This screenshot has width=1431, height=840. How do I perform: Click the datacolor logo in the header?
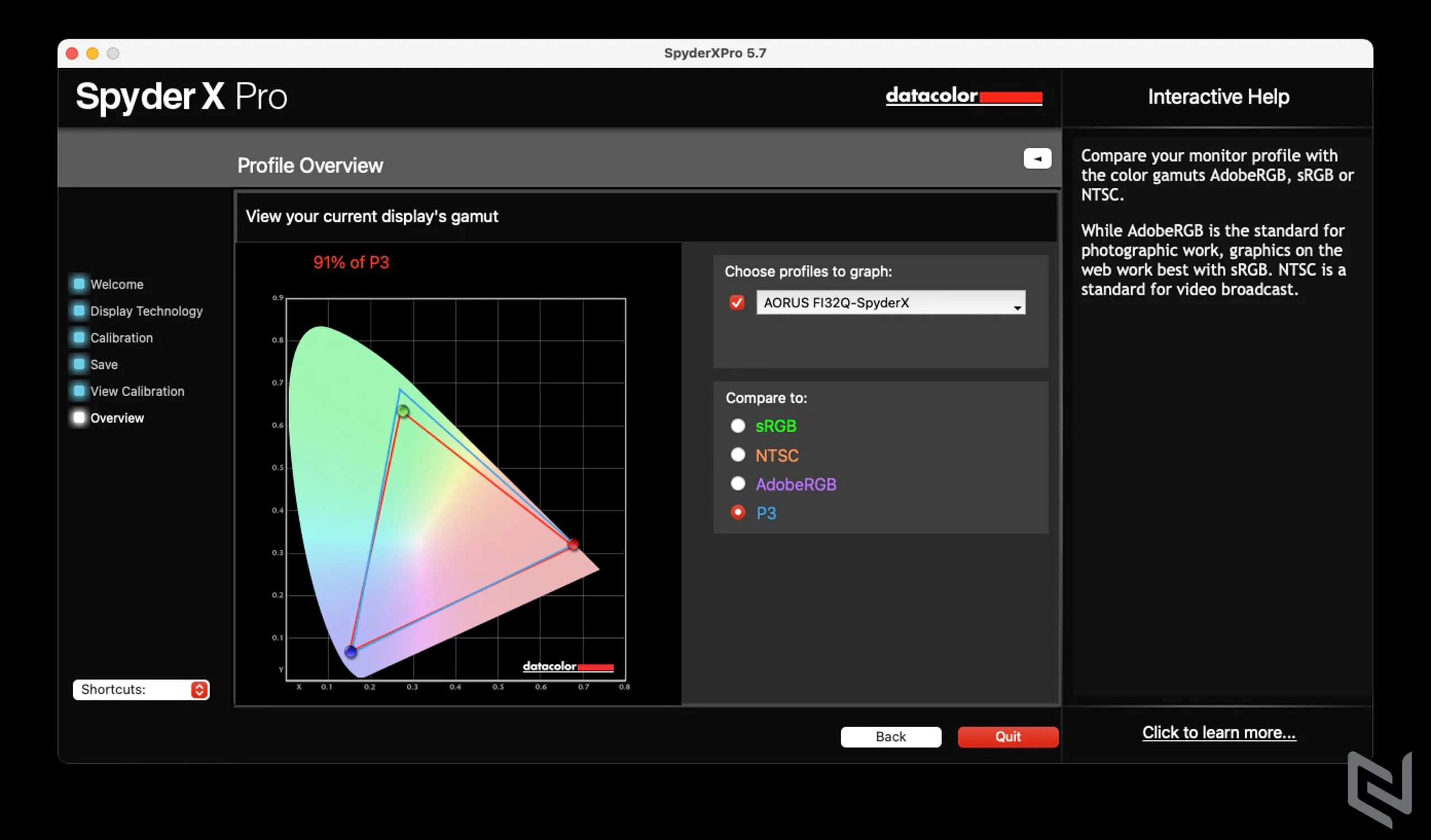[x=964, y=96]
